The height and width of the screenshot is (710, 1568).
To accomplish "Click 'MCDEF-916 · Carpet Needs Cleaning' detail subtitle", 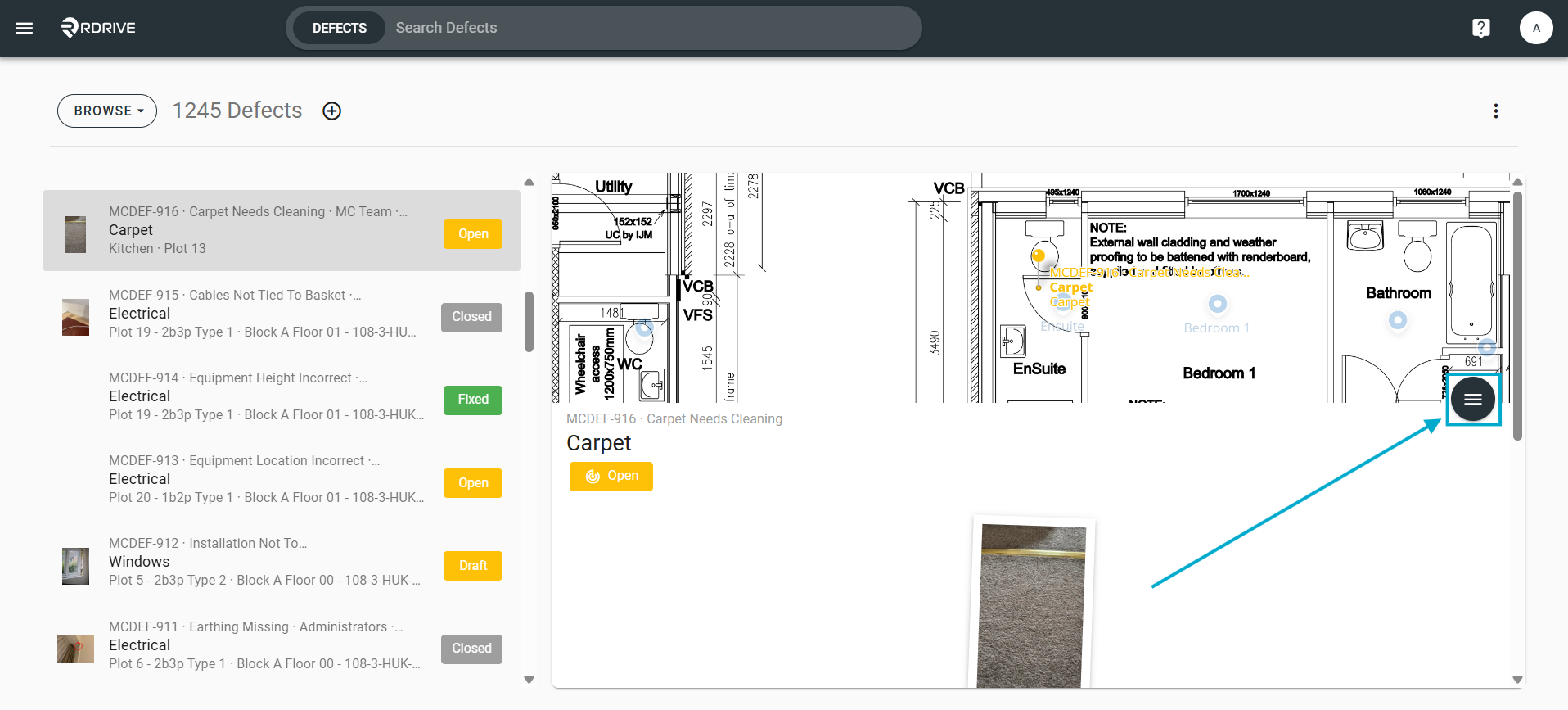I will coord(674,419).
